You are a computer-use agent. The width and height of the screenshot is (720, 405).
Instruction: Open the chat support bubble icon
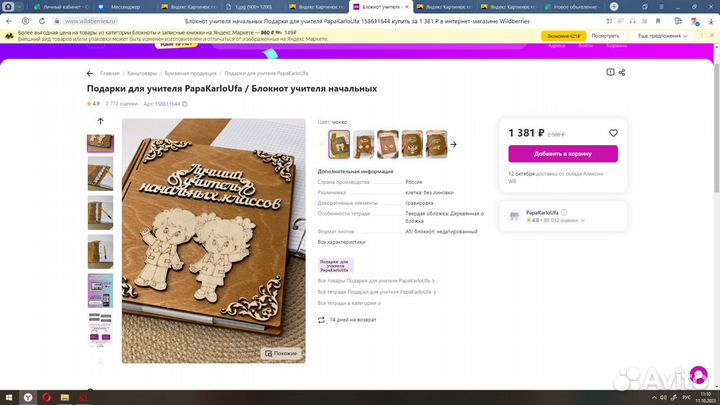[698, 375]
